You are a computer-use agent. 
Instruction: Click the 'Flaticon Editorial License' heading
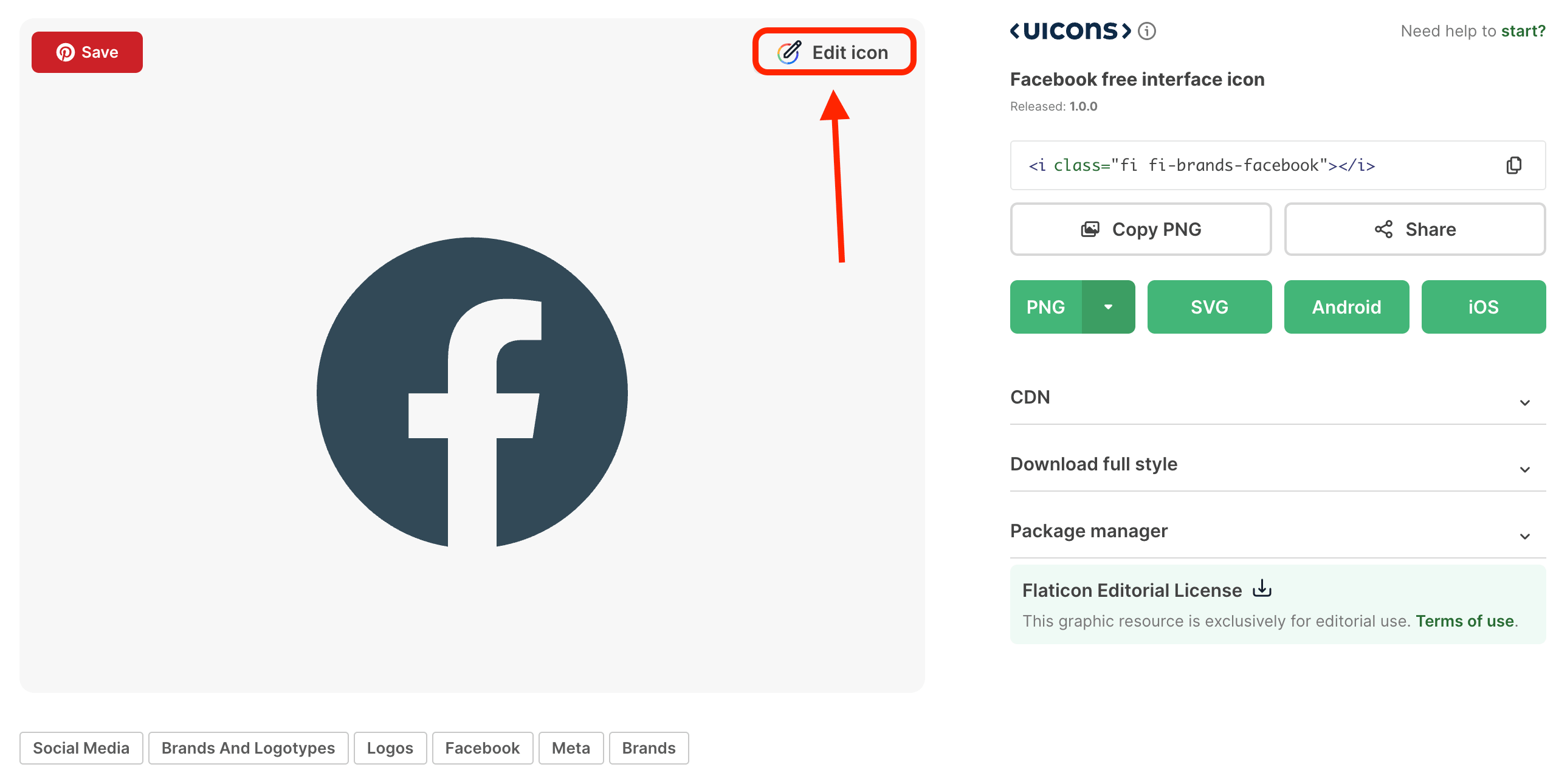[1132, 590]
